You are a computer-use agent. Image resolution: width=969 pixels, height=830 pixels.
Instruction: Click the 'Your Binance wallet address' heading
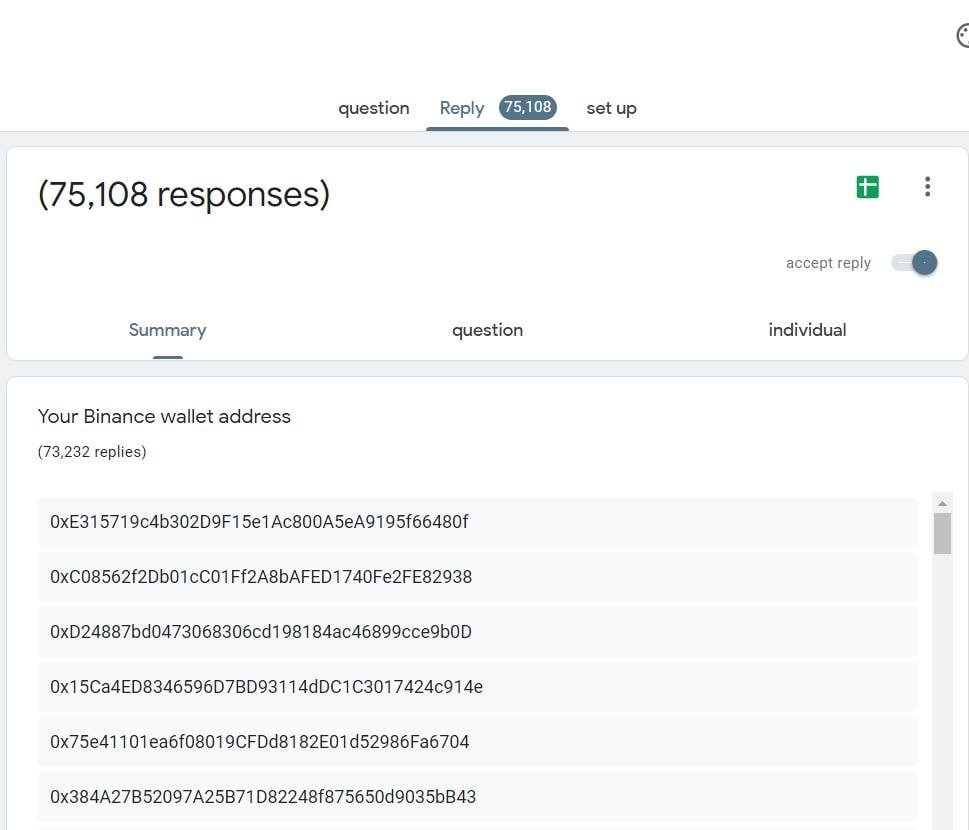coord(164,417)
